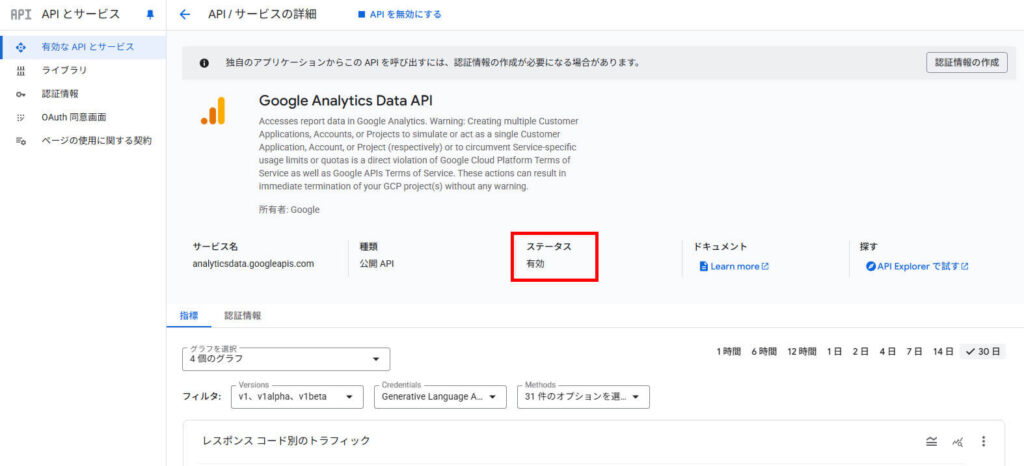Switch to the 認証情報 tab
Image resolution: width=1024 pixels, height=466 pixels.
(242, 315)
